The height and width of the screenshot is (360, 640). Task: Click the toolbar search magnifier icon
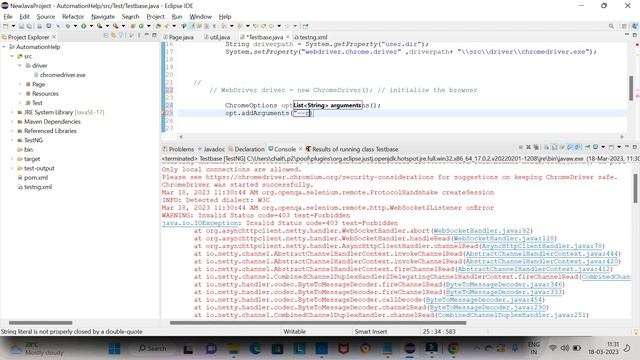(x=611, y=26)
